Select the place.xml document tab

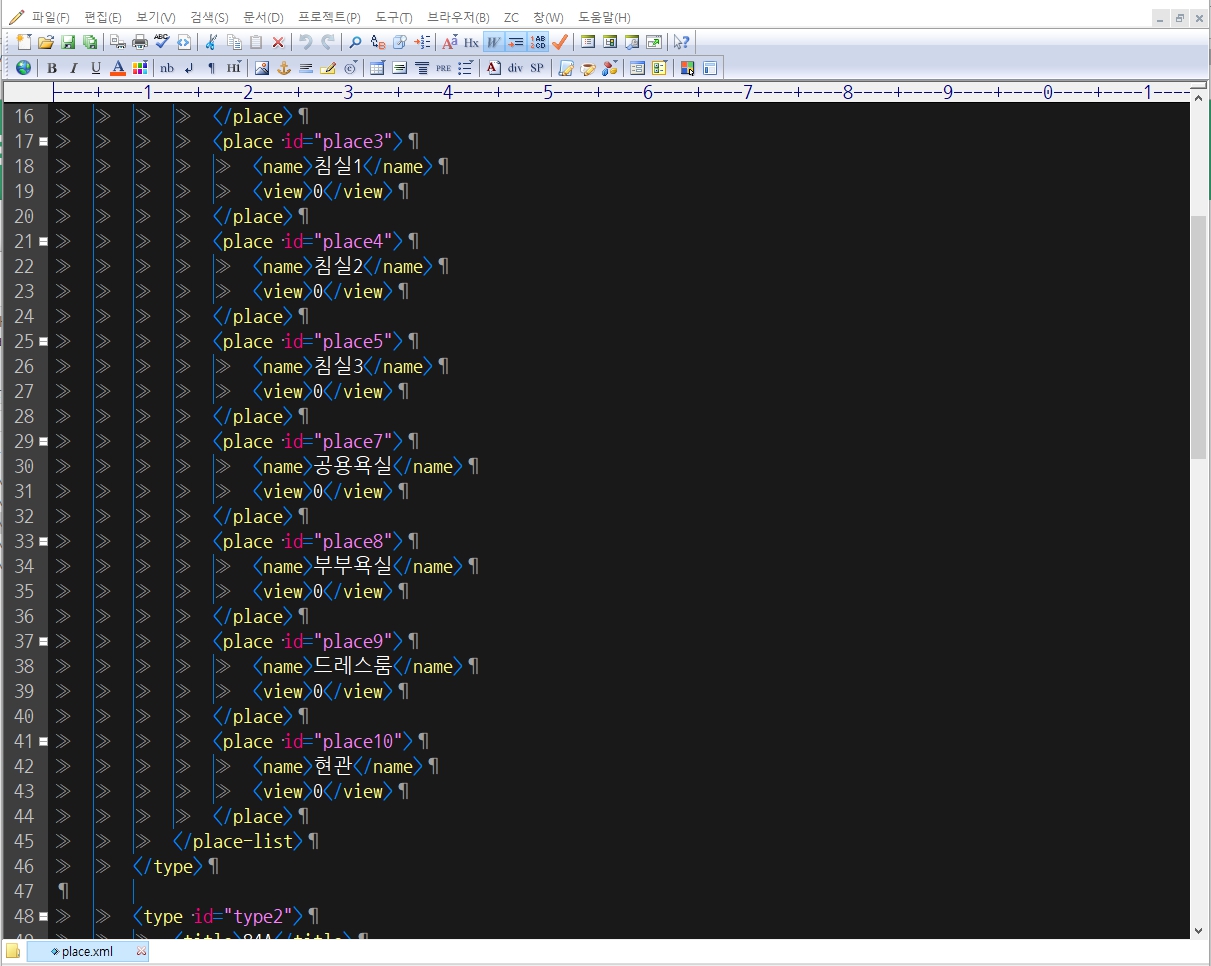pyautogui.click(x=88, y=951)
